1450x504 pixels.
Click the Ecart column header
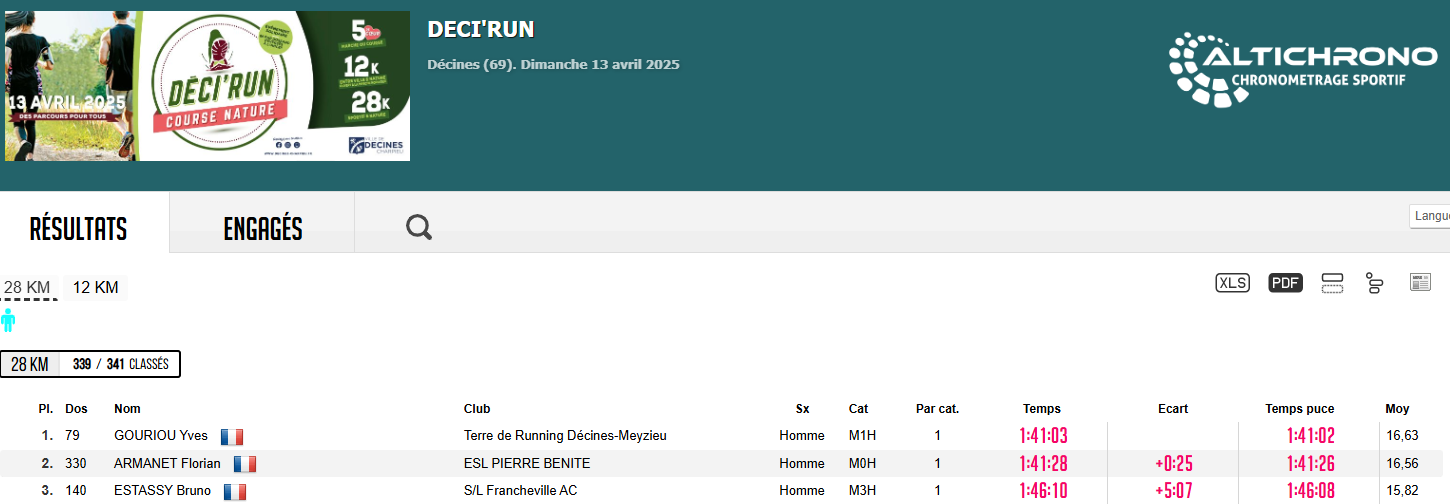(x=1173, y=409)
